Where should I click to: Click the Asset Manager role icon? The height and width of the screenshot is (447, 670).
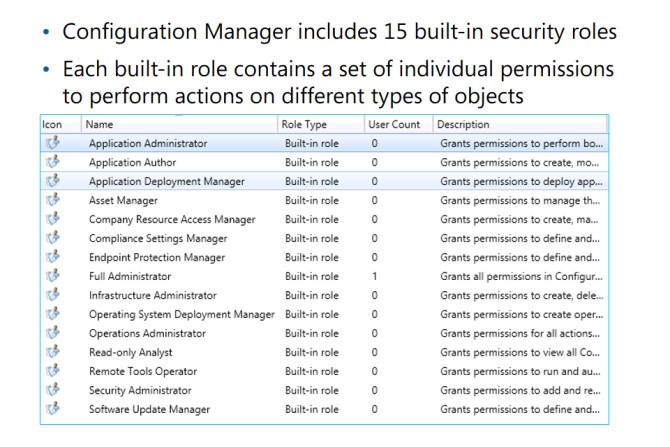coord(53,200)
